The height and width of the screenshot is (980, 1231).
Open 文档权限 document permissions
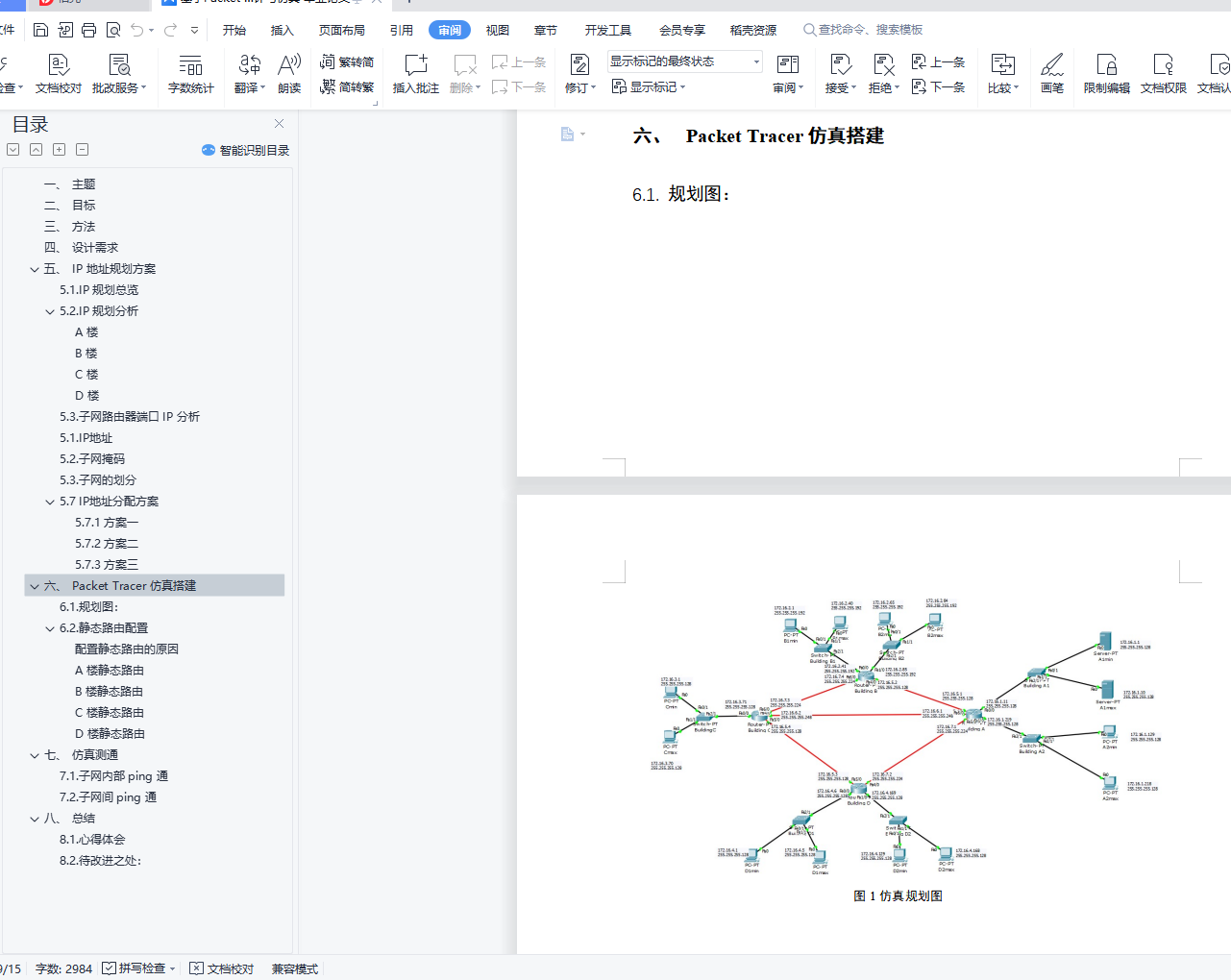click(x=1164, y=74)
